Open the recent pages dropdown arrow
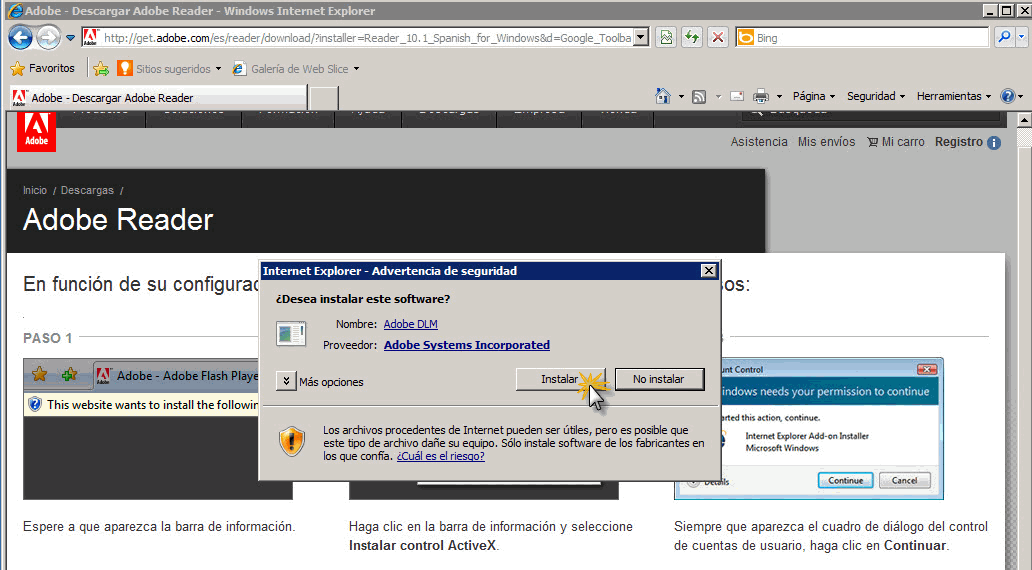Screen dimensions: 1032x570 [70, 38]
